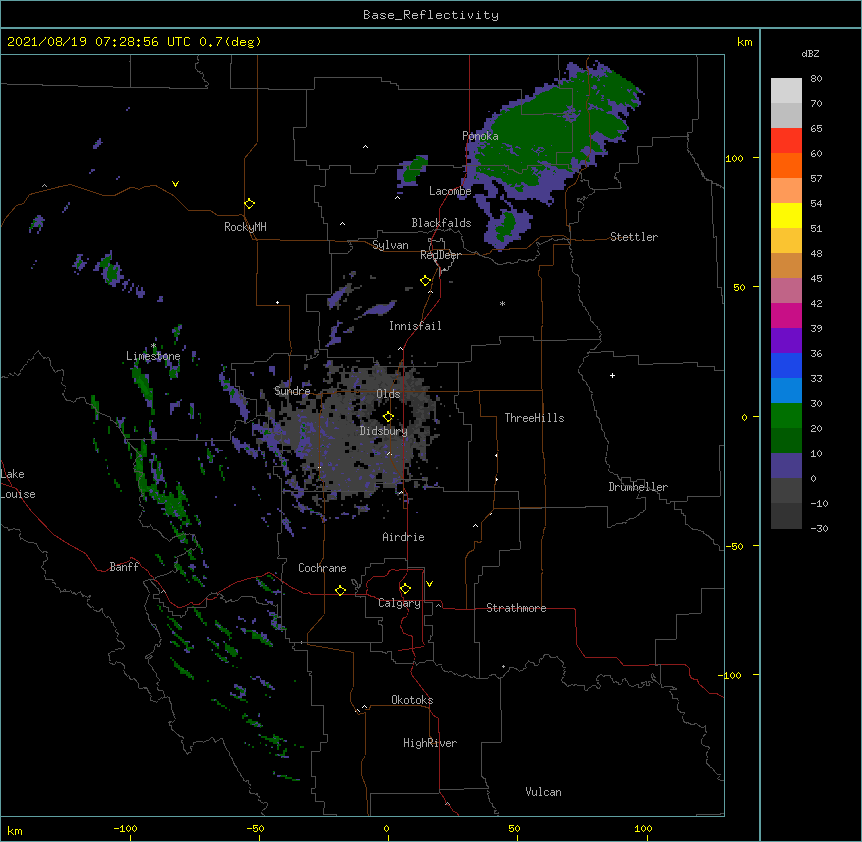
Task: Click the Vulcan town label
Action: click(x=543, y=792)
